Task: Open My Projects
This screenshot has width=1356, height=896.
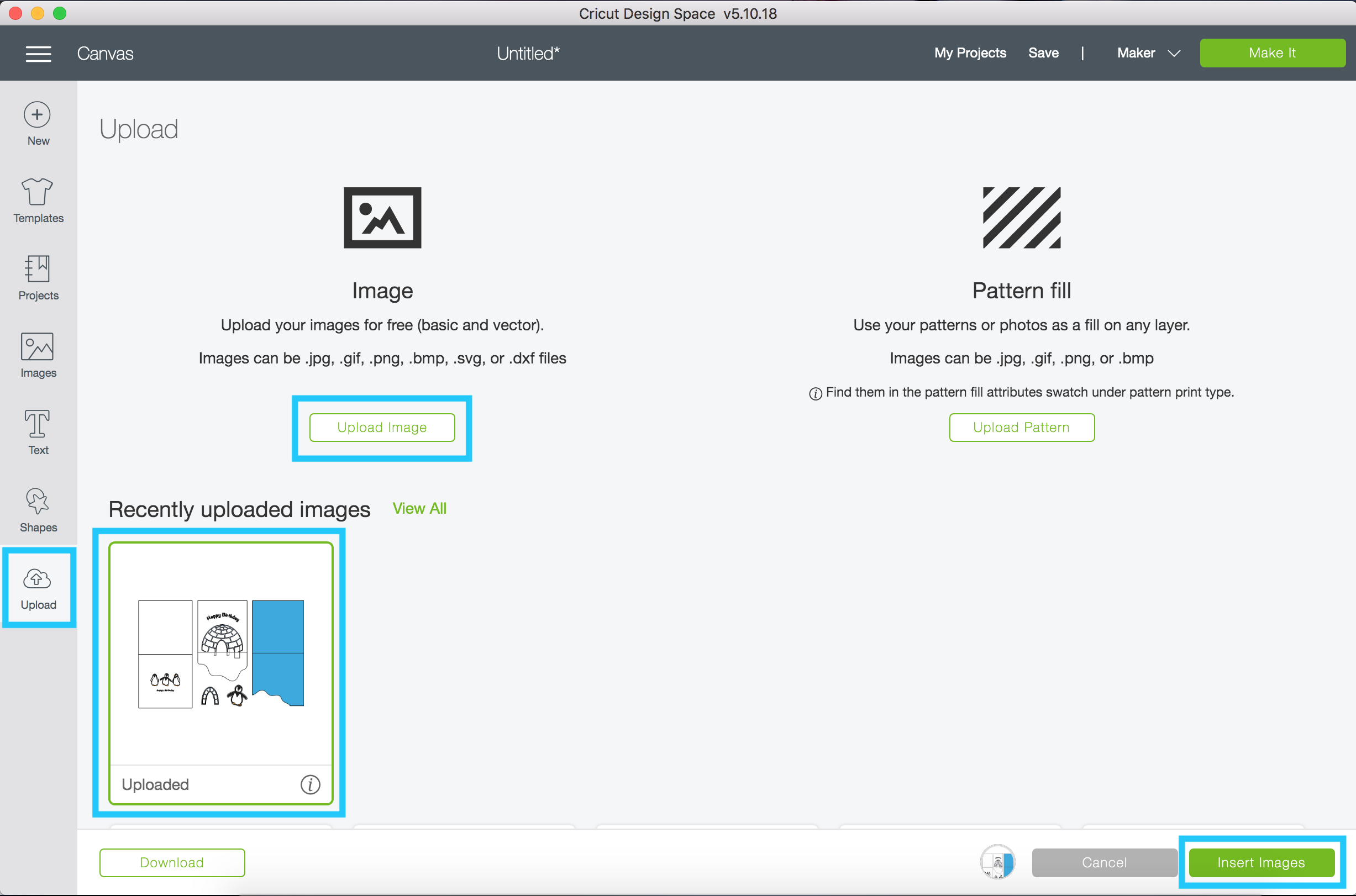Action: (970, 53)
